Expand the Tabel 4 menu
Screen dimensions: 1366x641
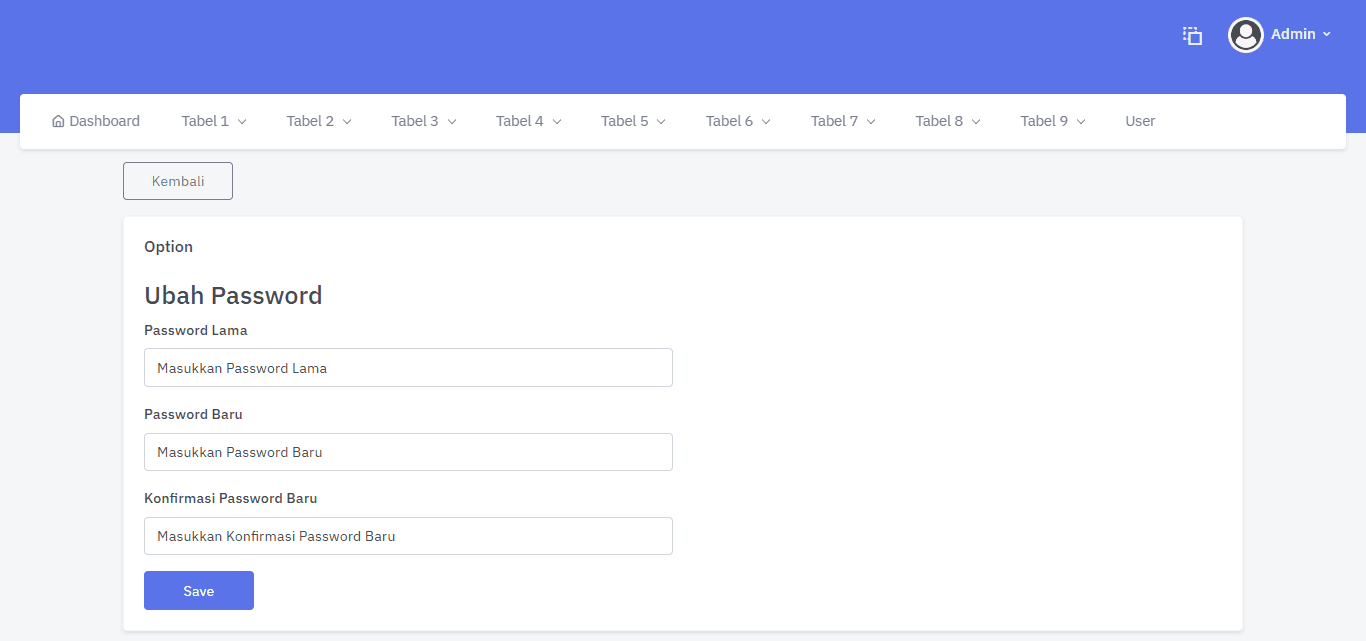tap(529, 121)
